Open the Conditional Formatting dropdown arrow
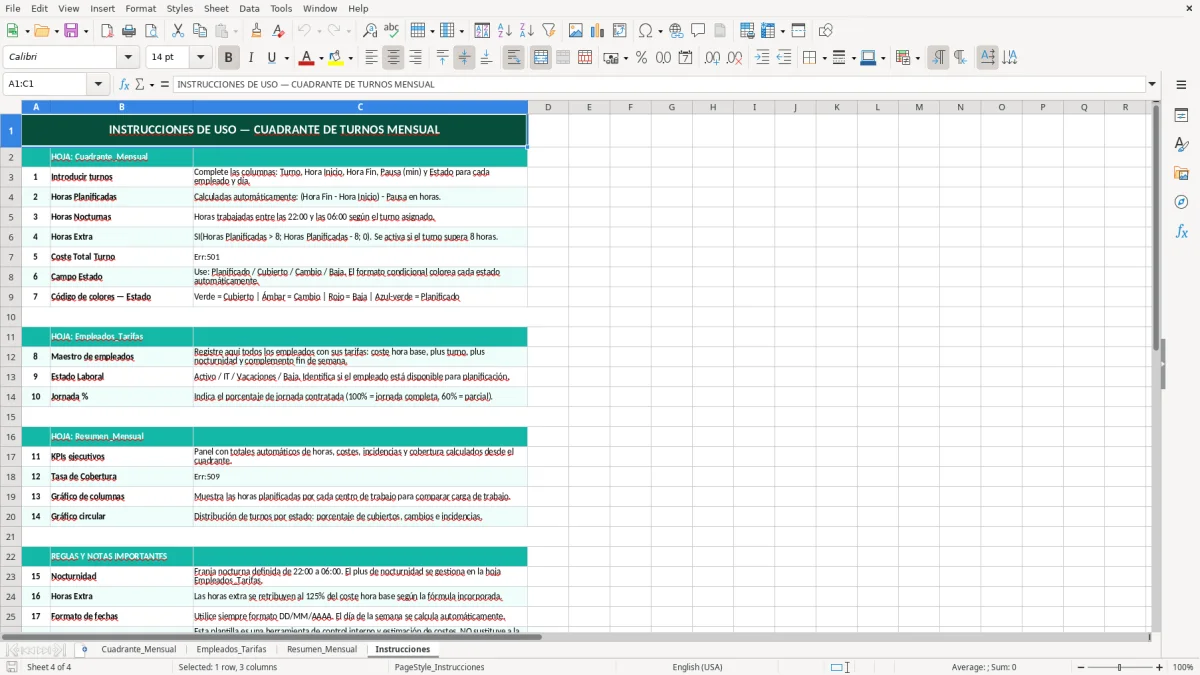This screenshot has height=675, width=1200. point(917,58)
